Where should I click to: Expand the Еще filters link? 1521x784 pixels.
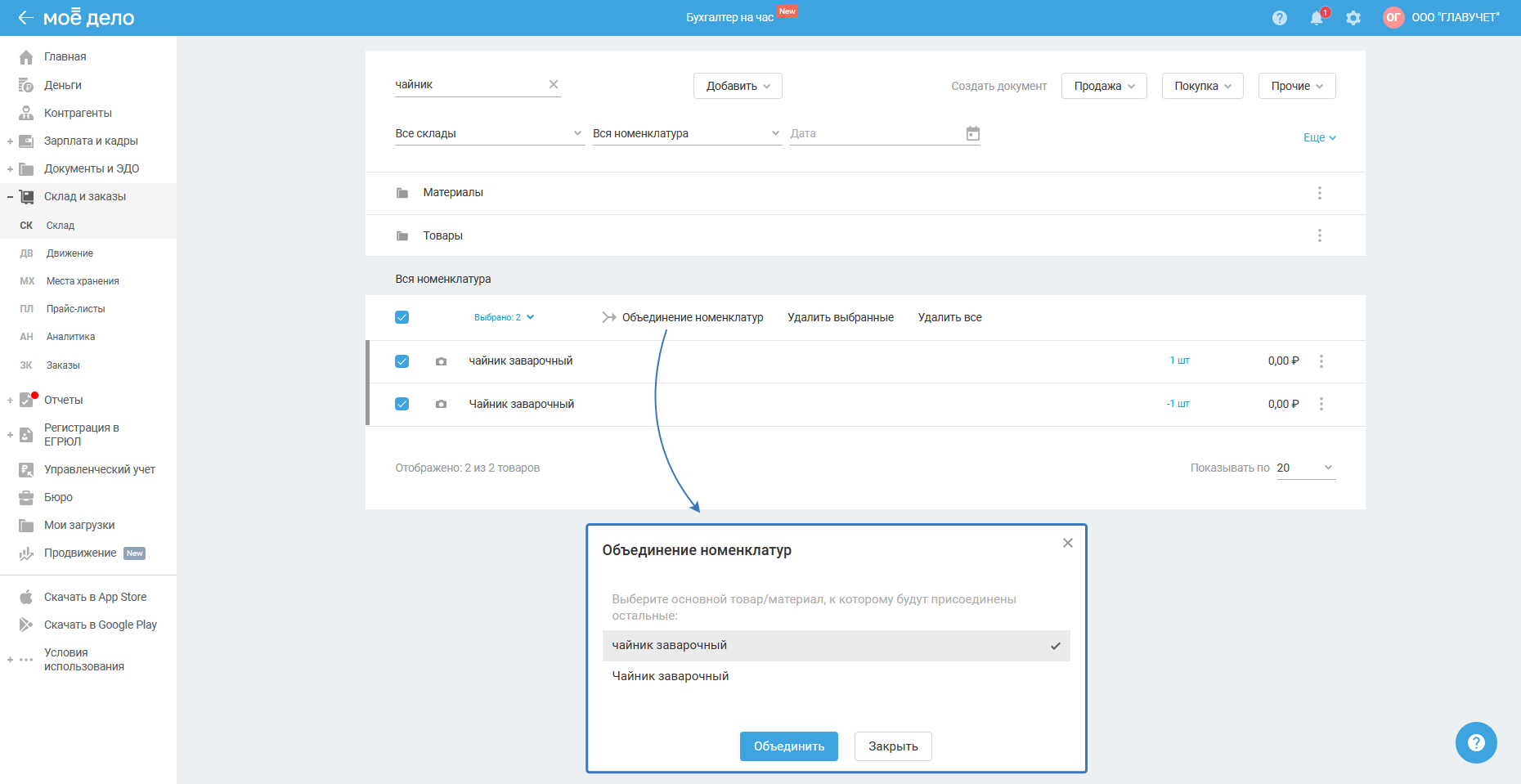1319,137
